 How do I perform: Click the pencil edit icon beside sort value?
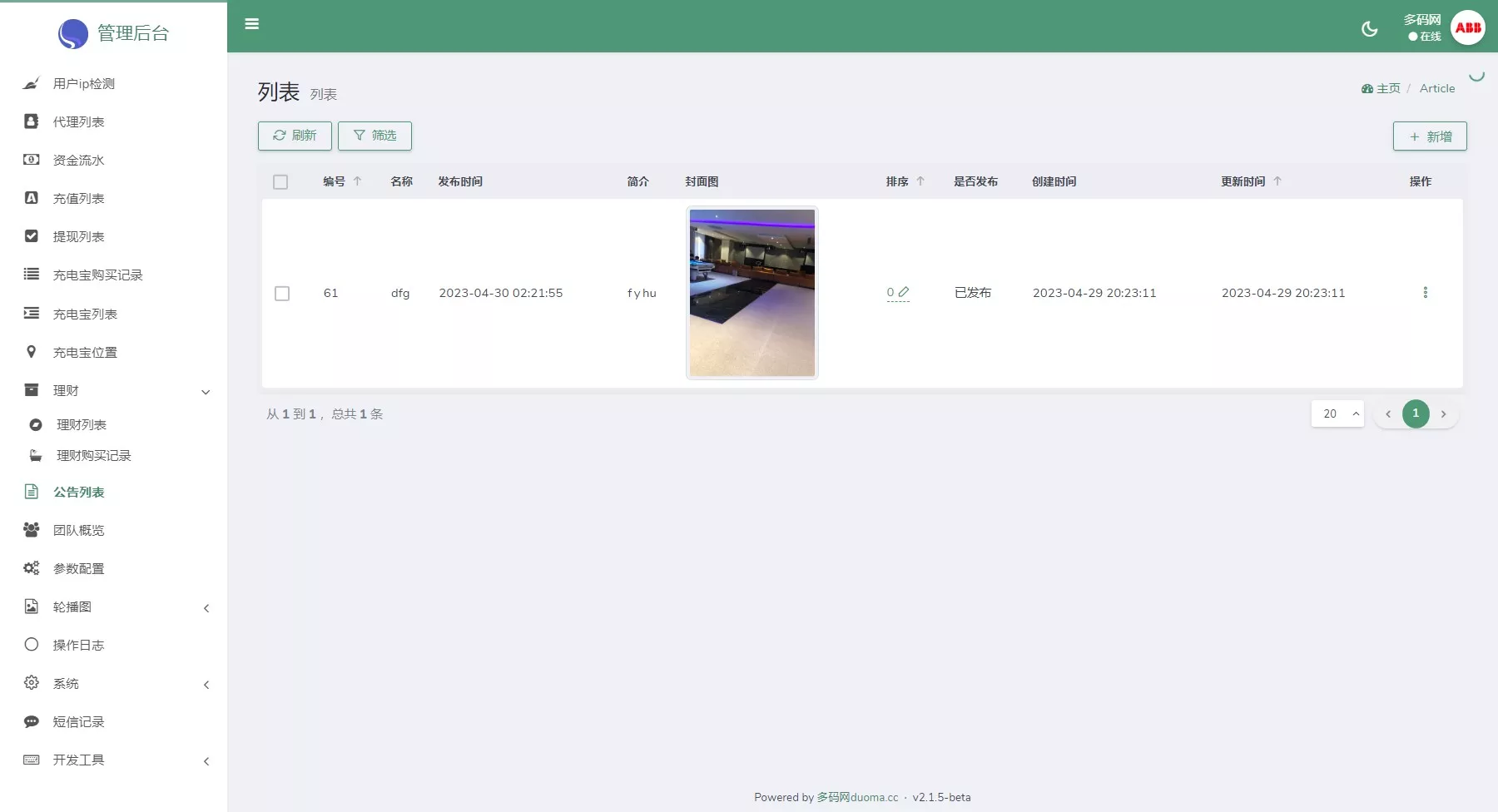(904, 292)
